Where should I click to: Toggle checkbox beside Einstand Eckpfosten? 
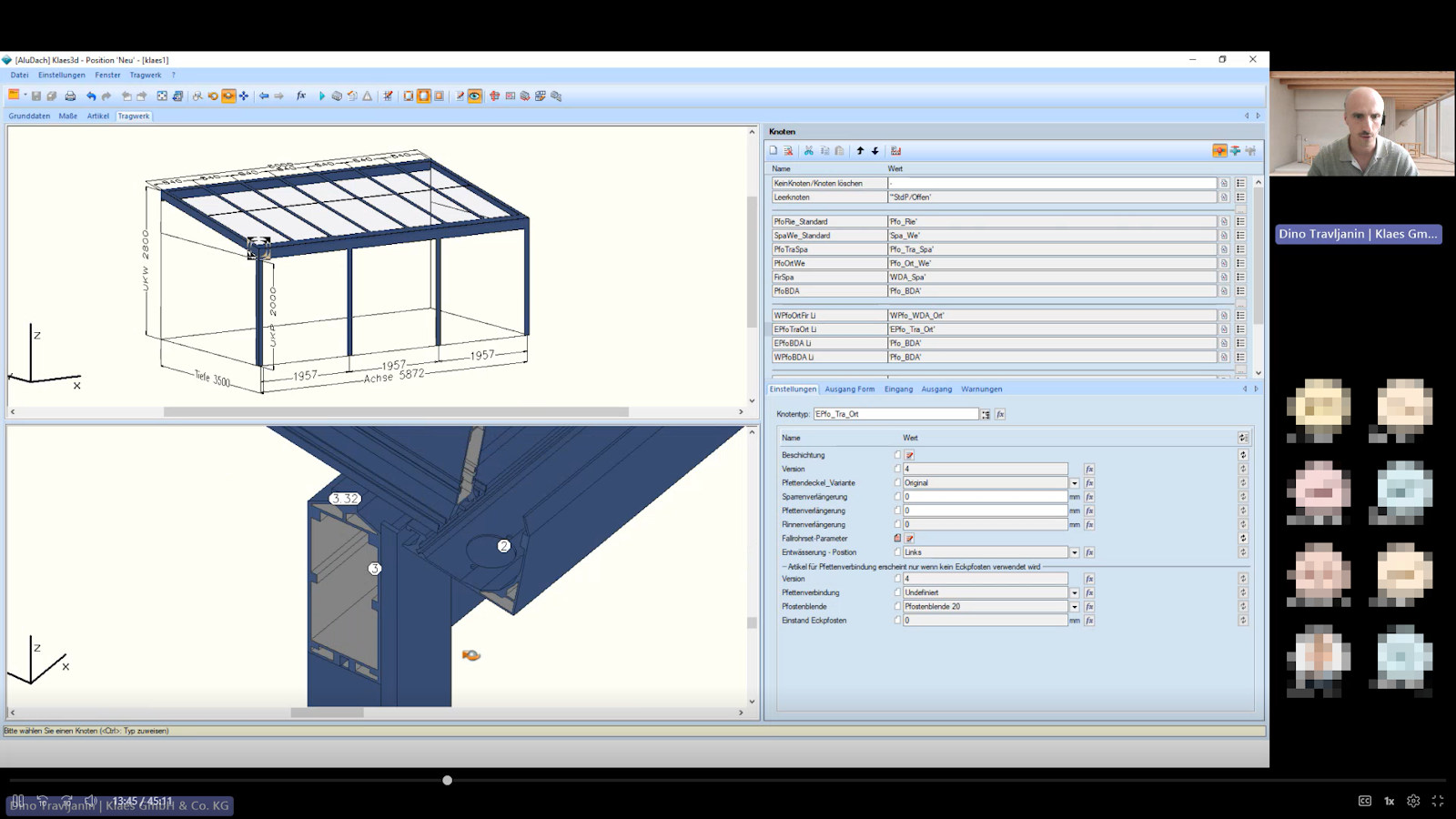[897, 621]
